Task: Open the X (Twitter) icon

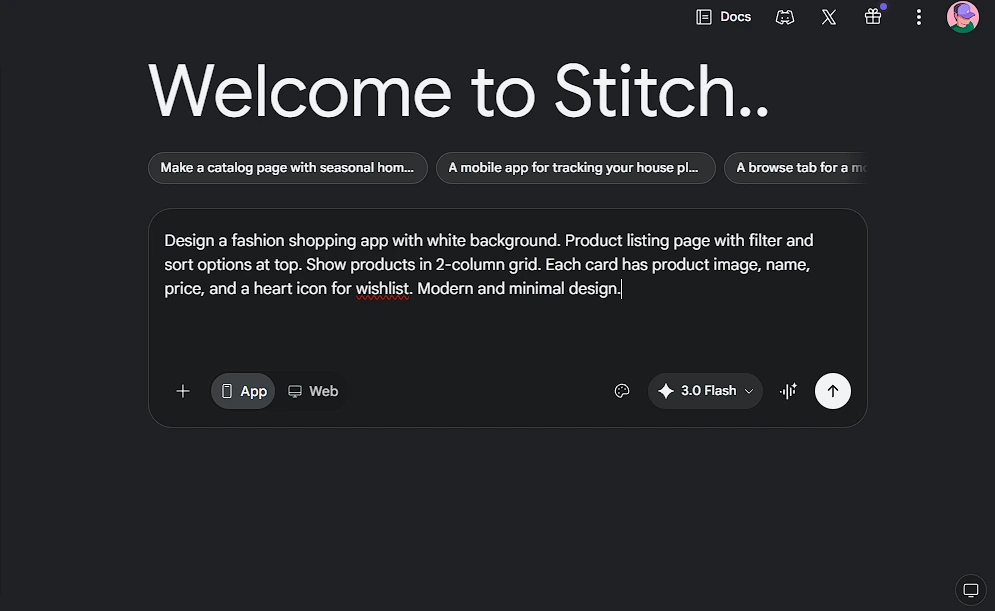Action: coord(829,17)
